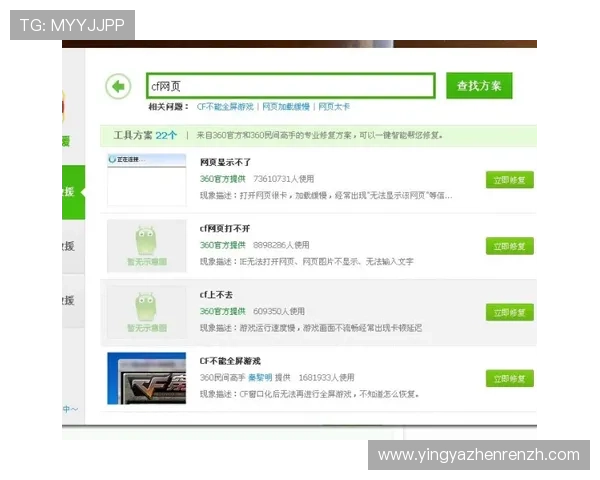This screenshot has height=480, width=600.
Task: Click 立即修复 for CF不能全屏游戏 row
Action: 510,379
